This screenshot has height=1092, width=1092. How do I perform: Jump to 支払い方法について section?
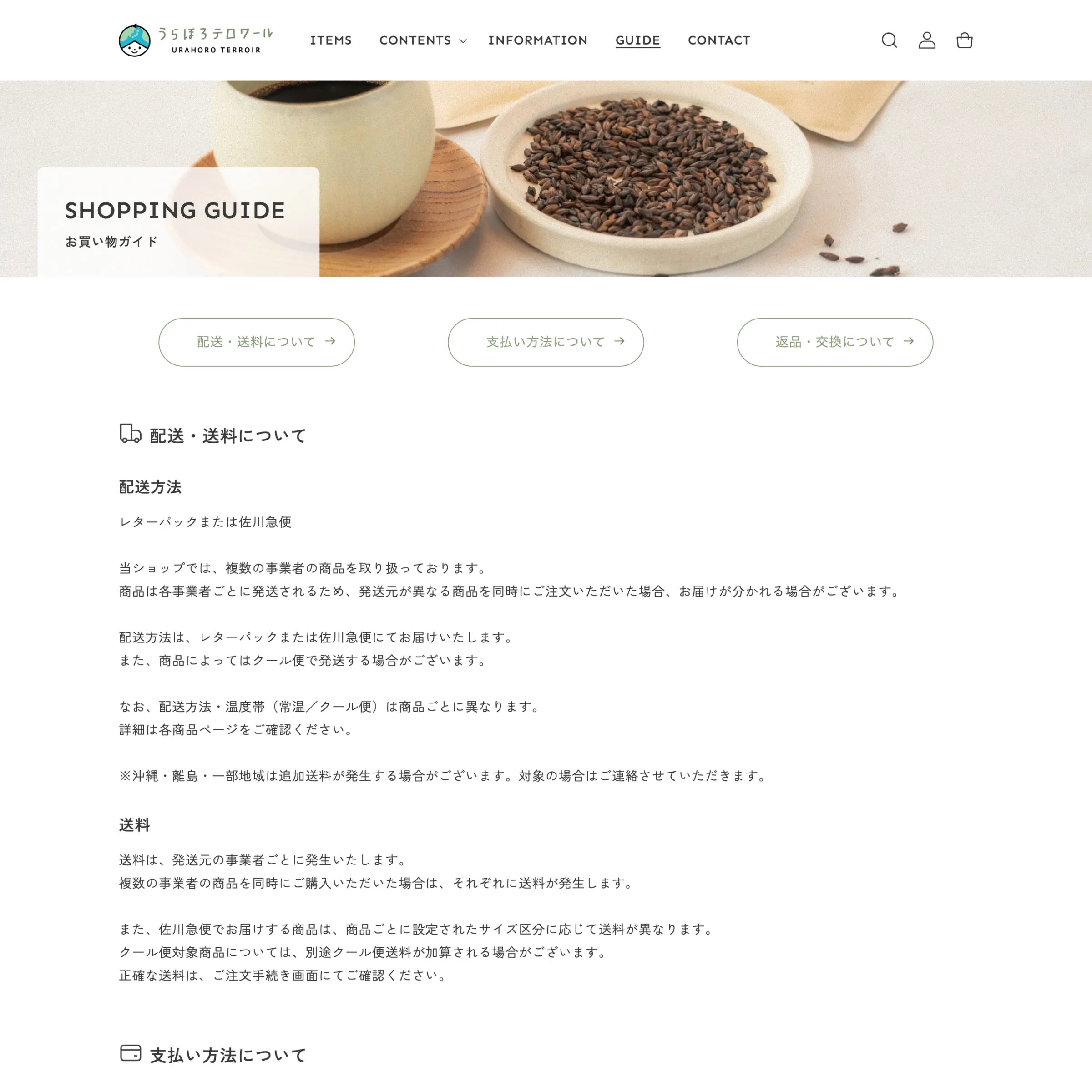pyautogui.click(x=546, y=342)
